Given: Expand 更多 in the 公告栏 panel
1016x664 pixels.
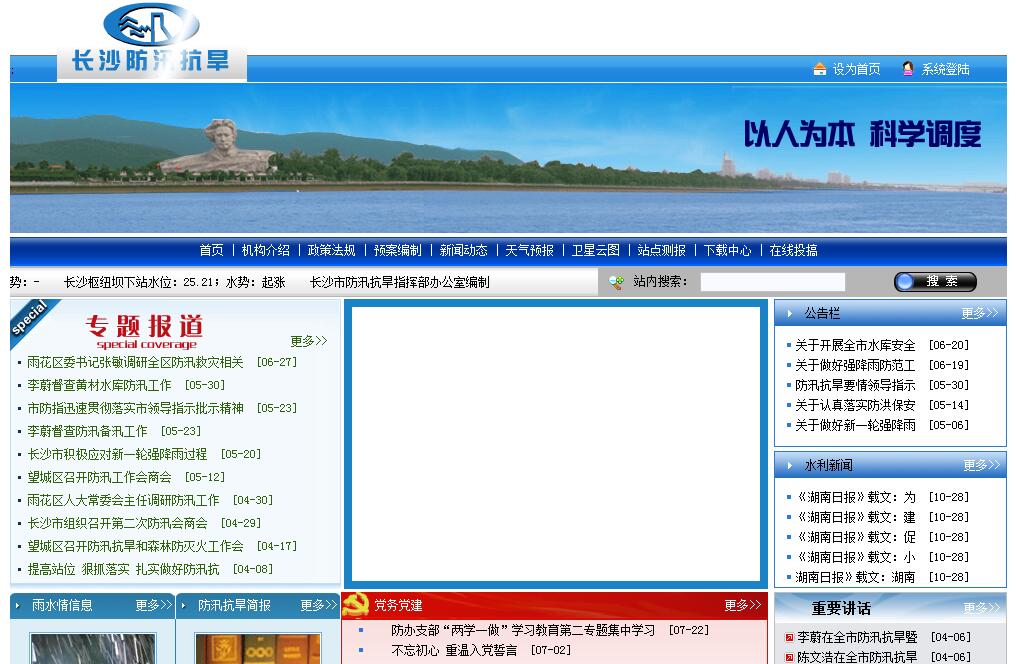Looking at the screenshot, I should click(979, 313).
